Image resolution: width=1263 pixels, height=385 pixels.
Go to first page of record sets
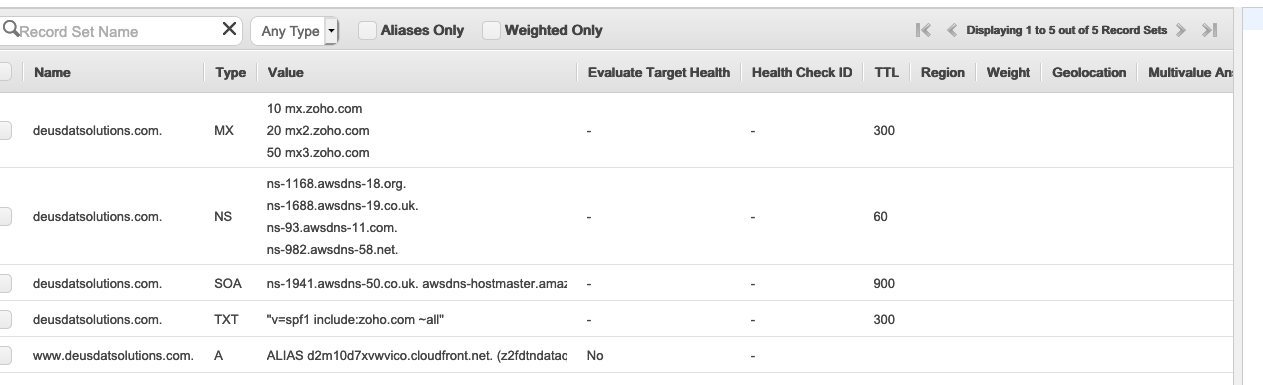[x=924, y=30]
